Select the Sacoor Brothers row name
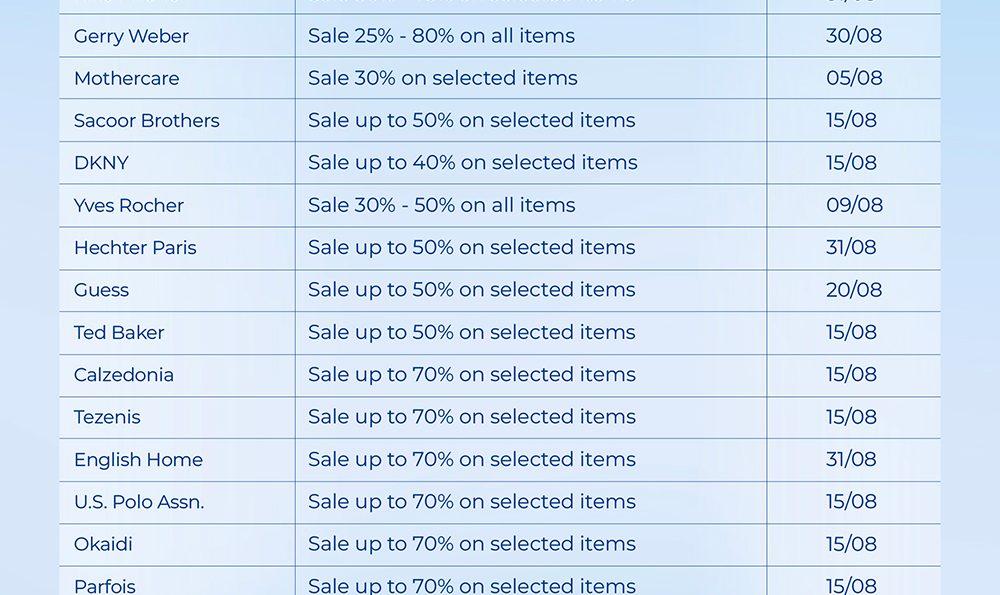1000x595 pixels. point(146,120)
